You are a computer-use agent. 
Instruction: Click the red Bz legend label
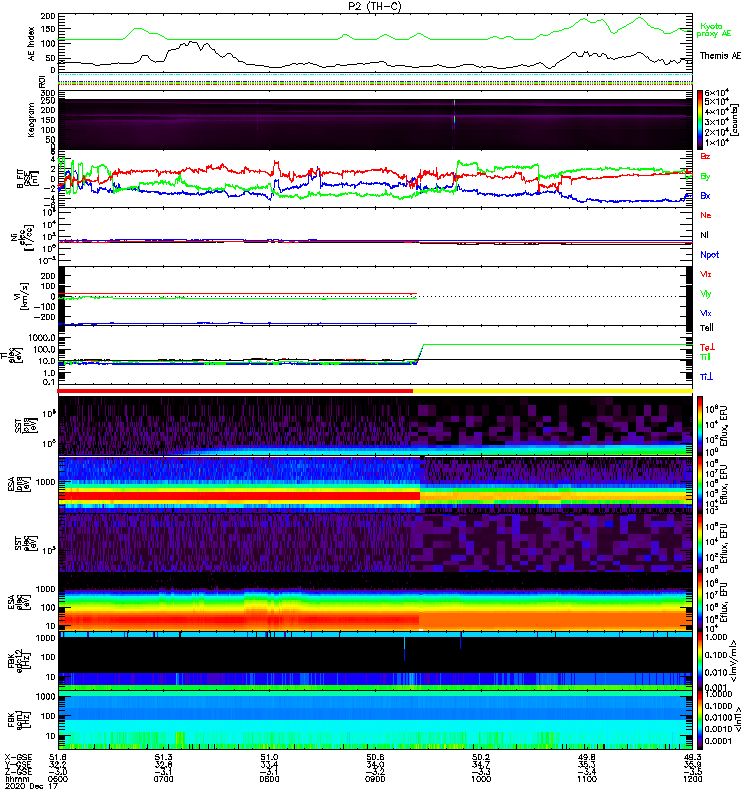pyautogui.click(x=706, y=156)
